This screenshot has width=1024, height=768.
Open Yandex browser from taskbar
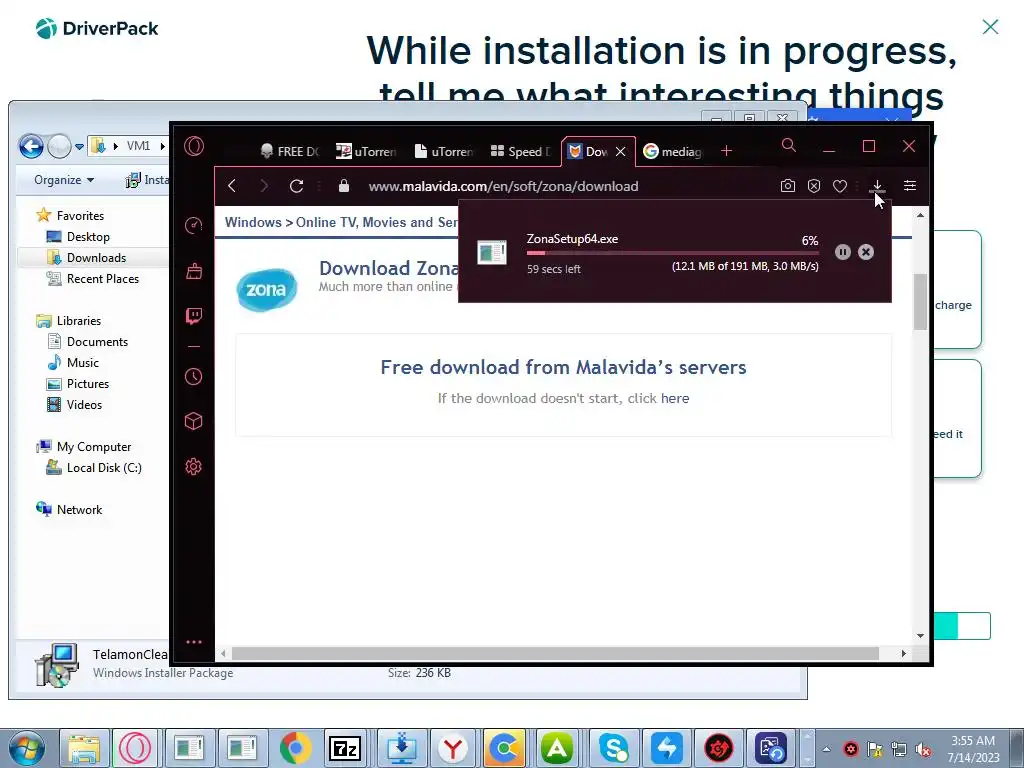coord(452,748)
